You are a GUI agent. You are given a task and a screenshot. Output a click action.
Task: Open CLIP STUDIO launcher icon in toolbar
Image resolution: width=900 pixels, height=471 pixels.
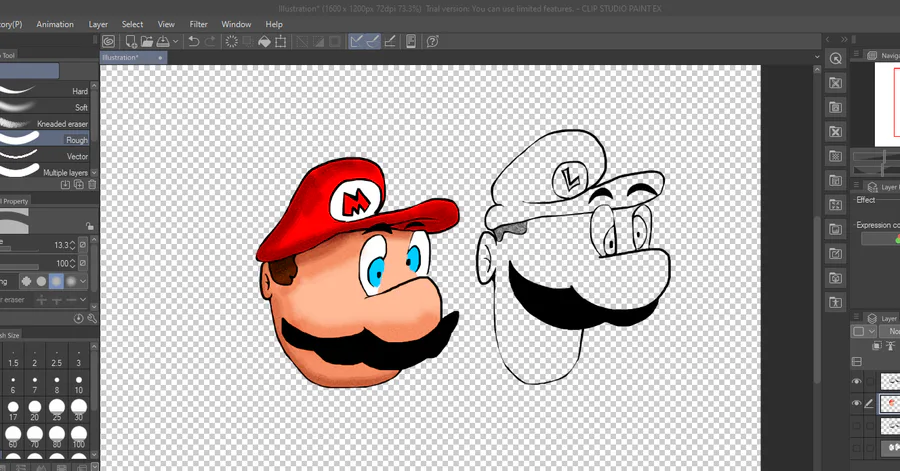click(108, 41)
